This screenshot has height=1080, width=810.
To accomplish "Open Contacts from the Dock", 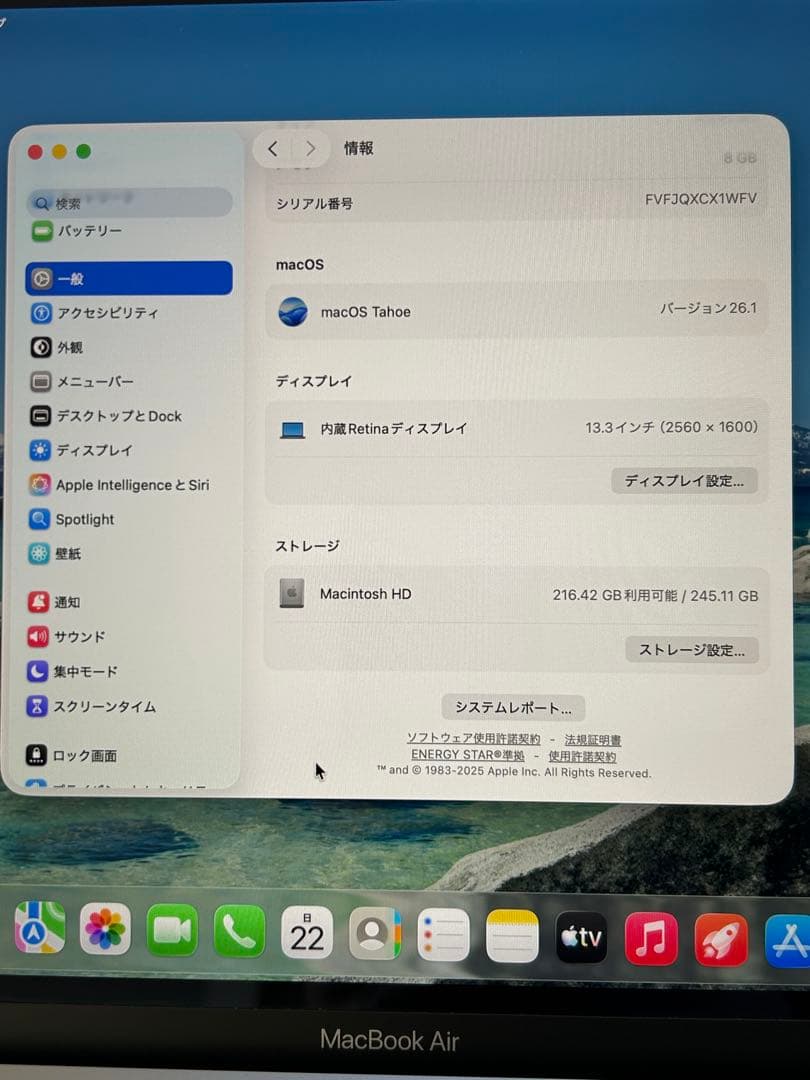I will point(375,934).
